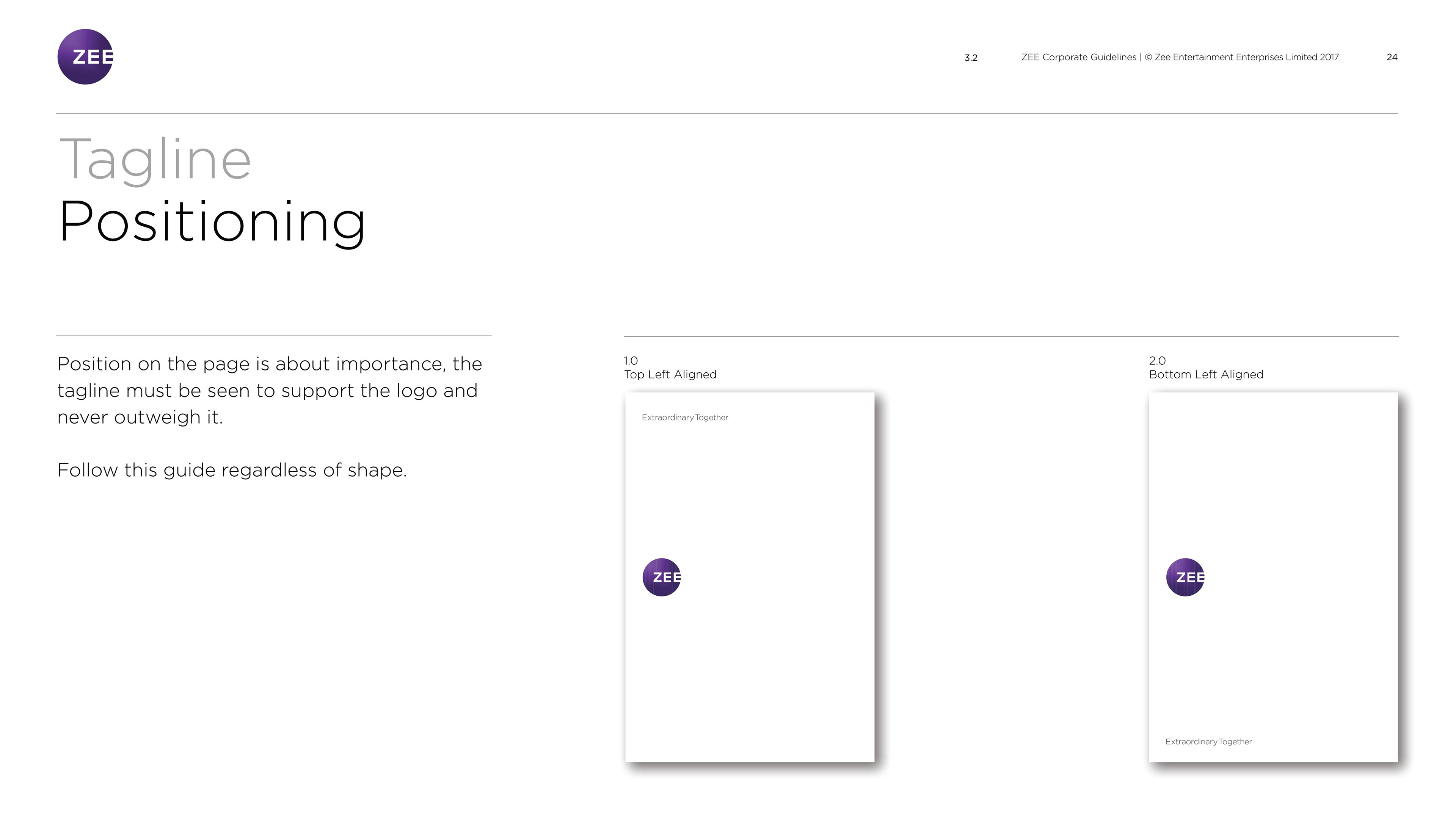This screenshot has width=1456, height=819.
Task: Click the copyright symbol in the header
Action: tap(1148, 57)
